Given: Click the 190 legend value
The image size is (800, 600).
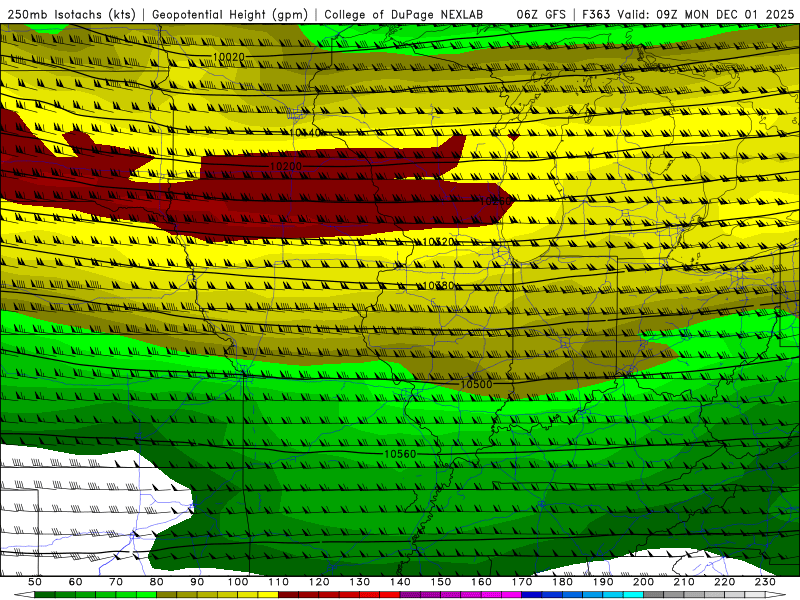Looking at the screenshot, I should pyautogui.click(x=603, y=582).
